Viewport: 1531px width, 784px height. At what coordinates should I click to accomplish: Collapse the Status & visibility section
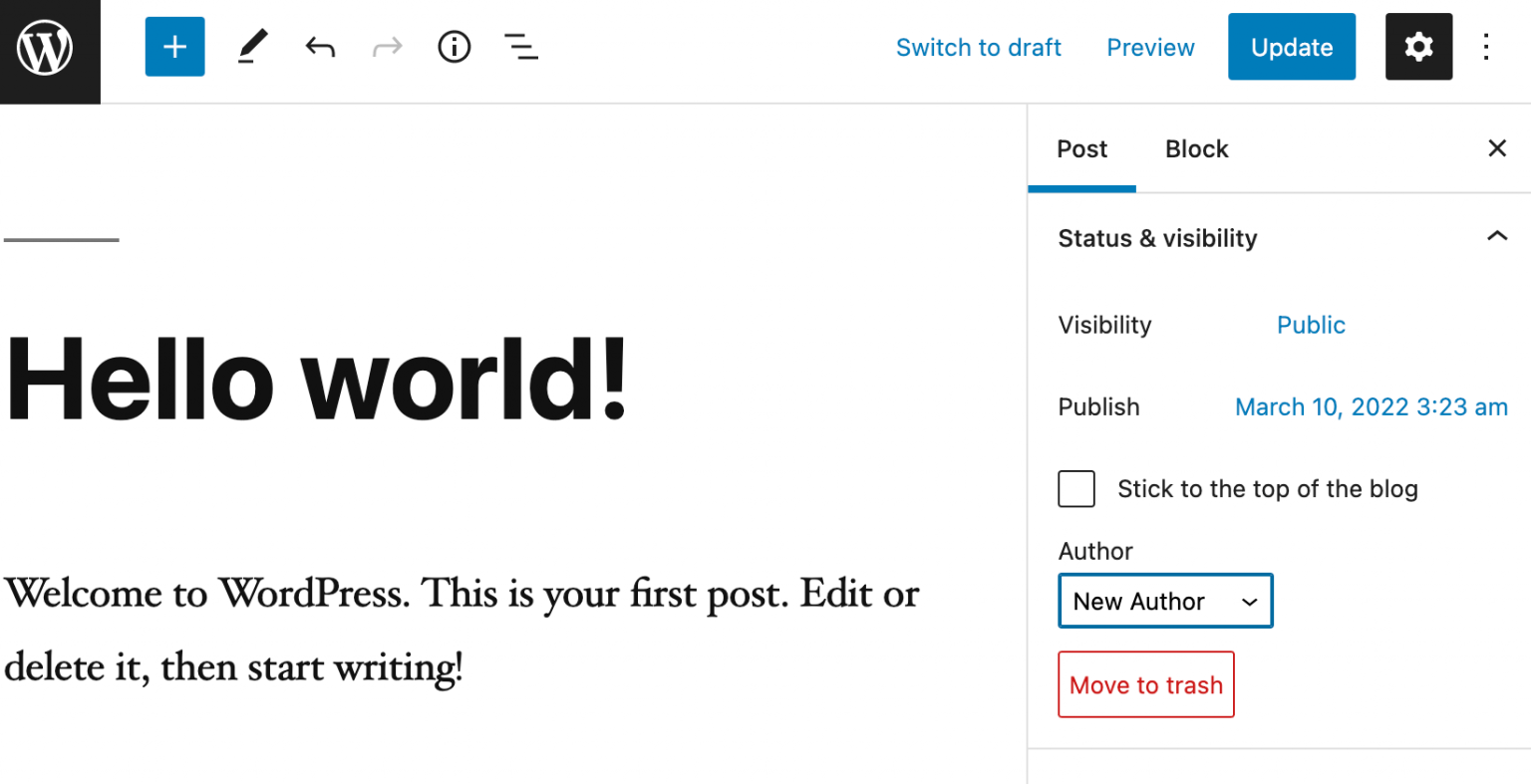point(1496,237)
